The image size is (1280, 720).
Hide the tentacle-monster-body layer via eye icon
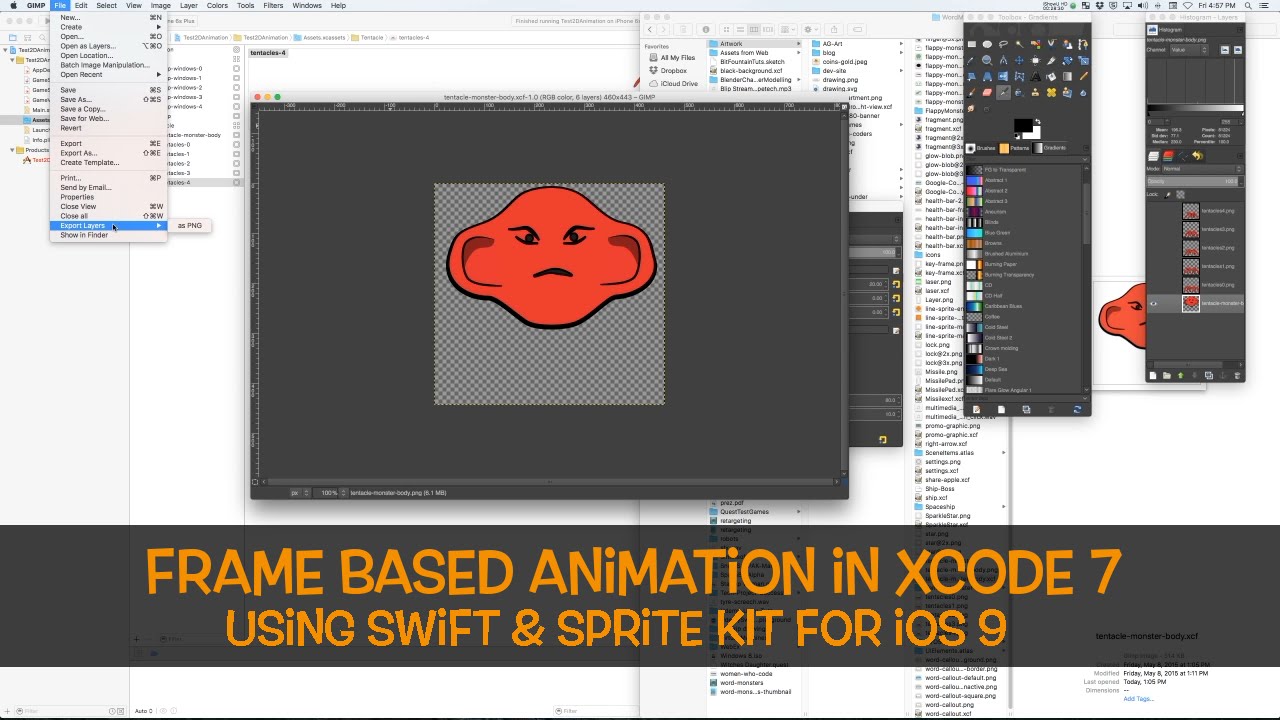point(1153,304)
